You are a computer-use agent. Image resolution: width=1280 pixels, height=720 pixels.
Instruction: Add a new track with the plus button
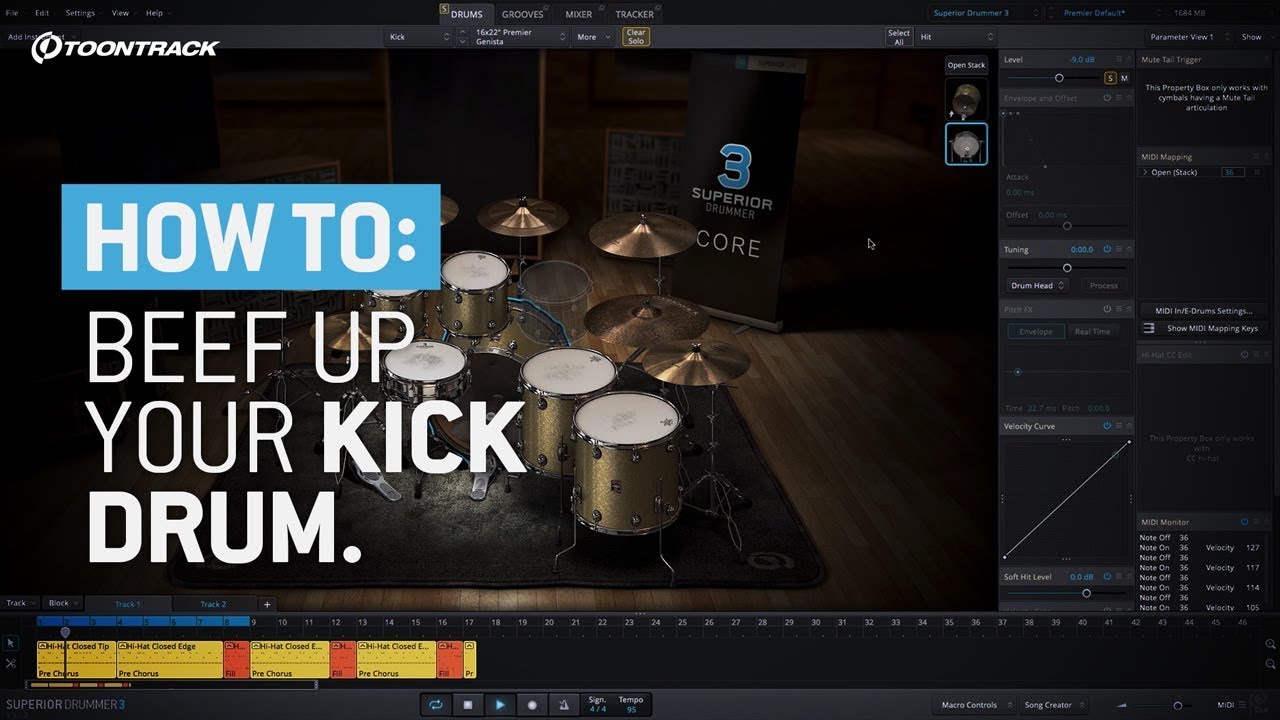[x=267, y=604]
